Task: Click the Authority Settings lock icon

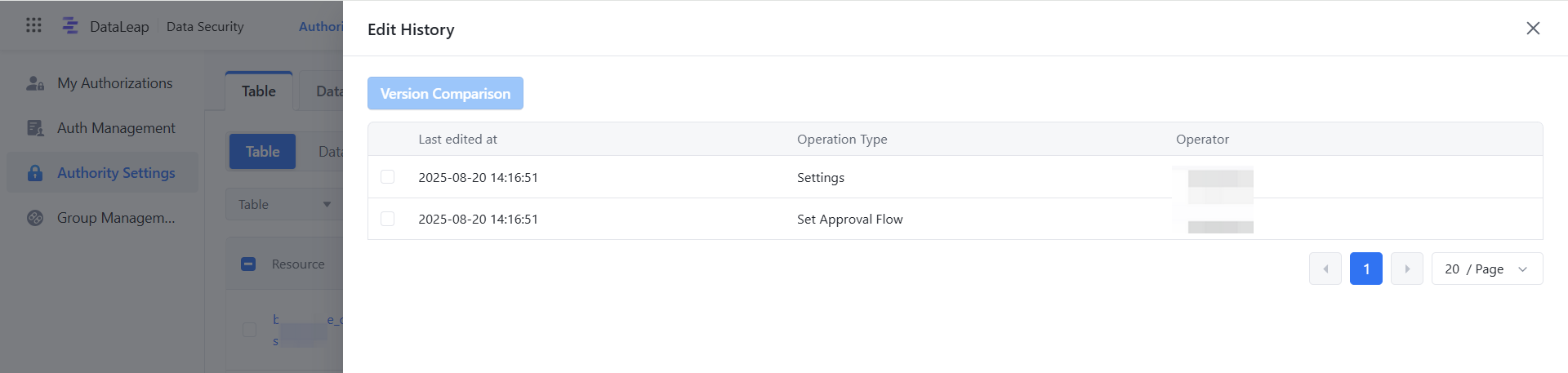Action: tap(35, 173)
